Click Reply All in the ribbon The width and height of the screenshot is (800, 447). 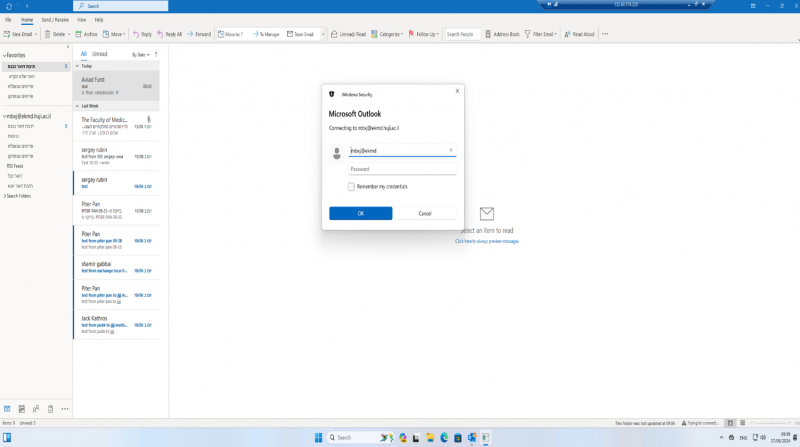point(169,34)
